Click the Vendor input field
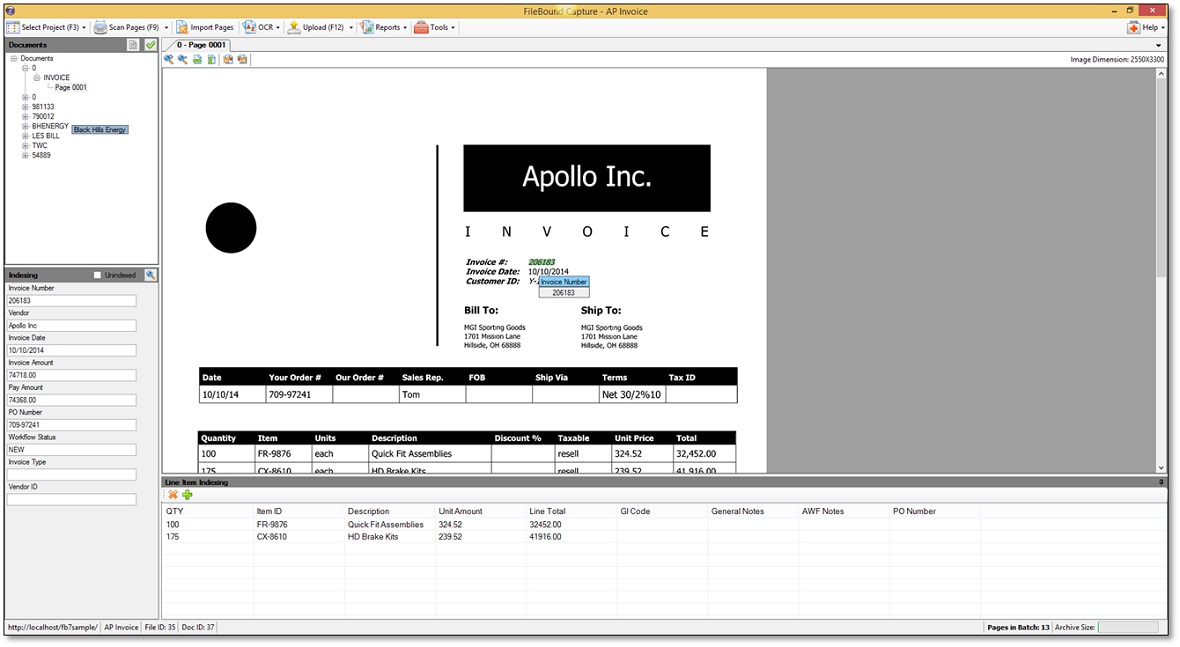The width and height of the screenshot is (1180, 647). 72,325
